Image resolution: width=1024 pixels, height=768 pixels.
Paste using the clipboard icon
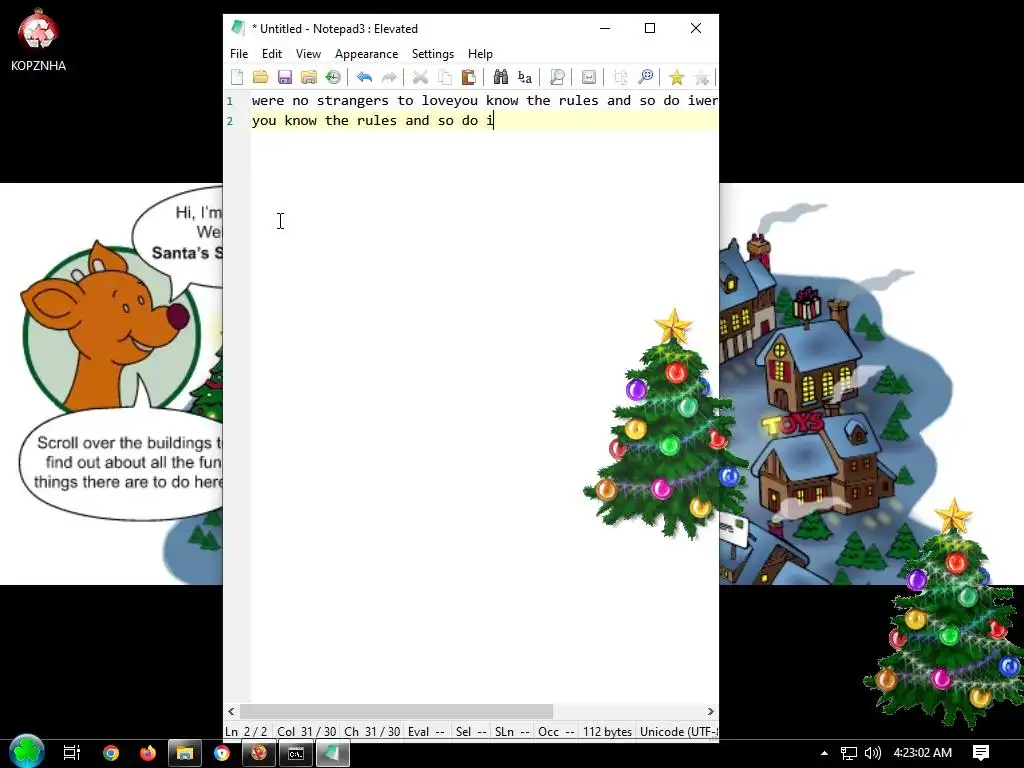point(468,77)
